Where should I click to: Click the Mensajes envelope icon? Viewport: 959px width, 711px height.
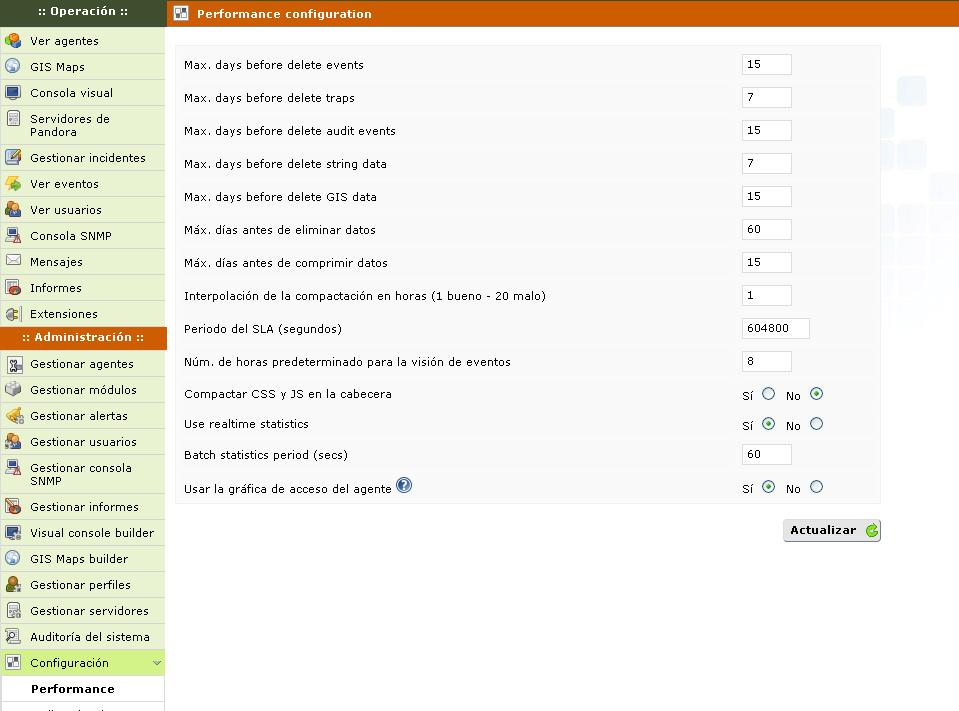click(x=13, y=261)
